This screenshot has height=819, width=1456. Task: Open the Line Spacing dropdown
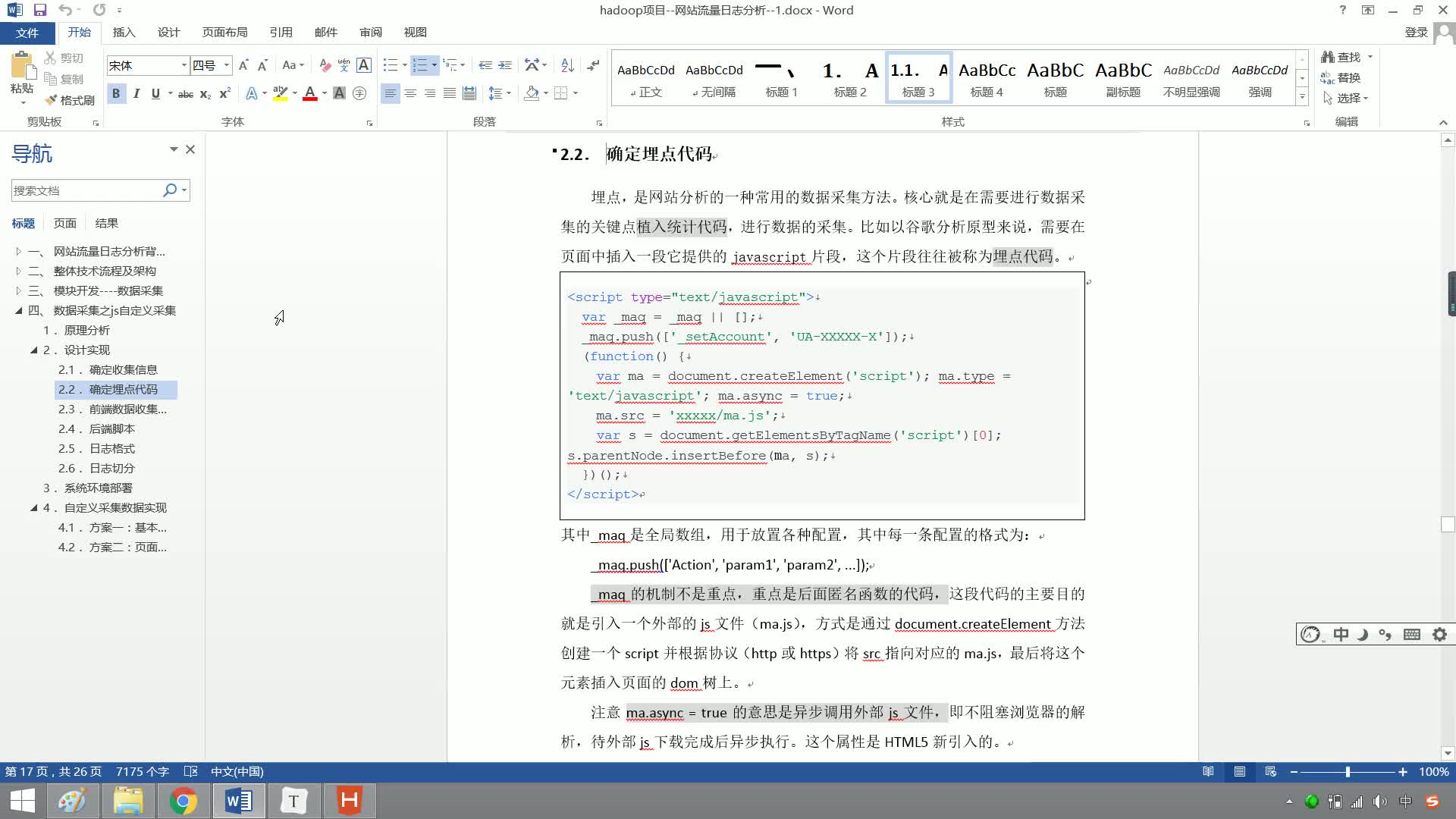pos(499,93)
